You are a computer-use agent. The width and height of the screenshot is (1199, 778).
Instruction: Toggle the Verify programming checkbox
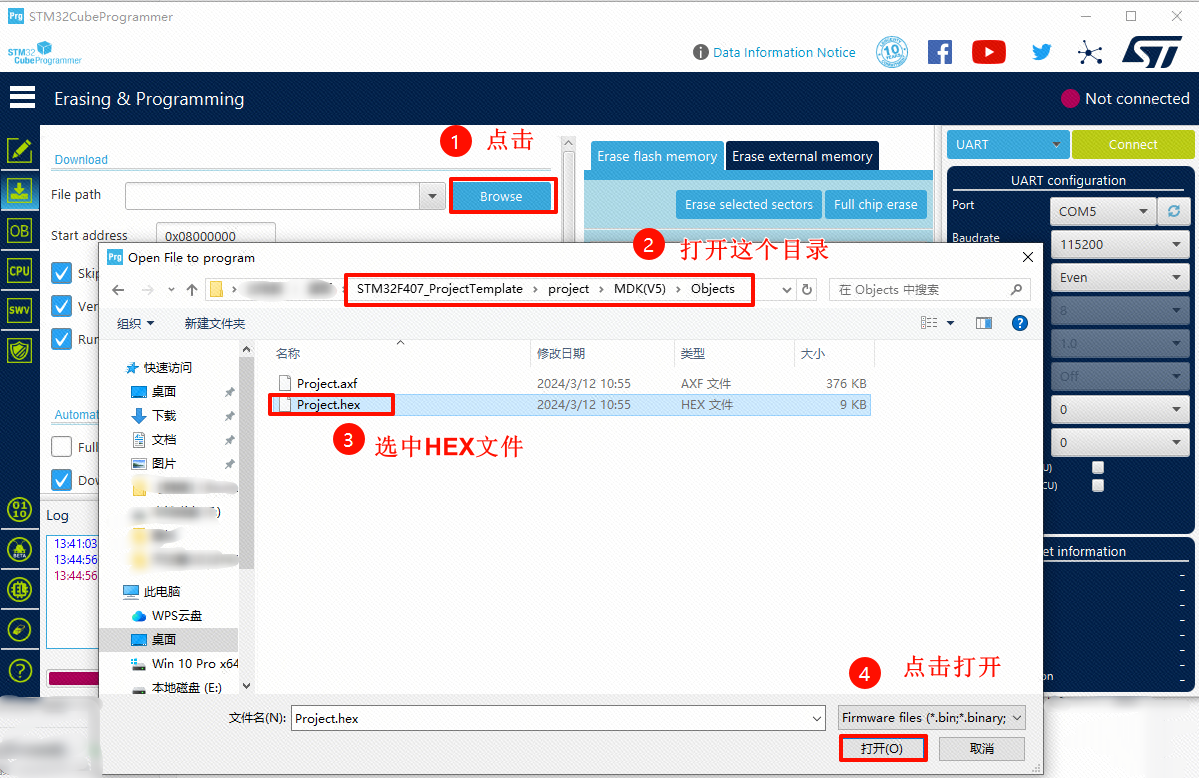(x=61, y=306)
